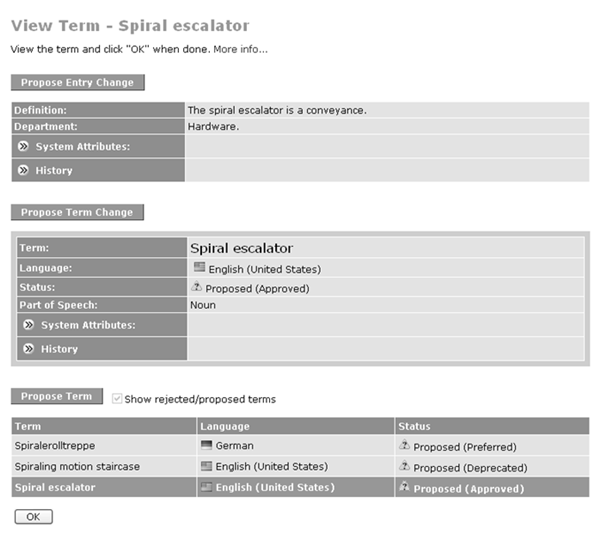
Task: Click flag icon in Spiral escalator row
Action: 206,487
